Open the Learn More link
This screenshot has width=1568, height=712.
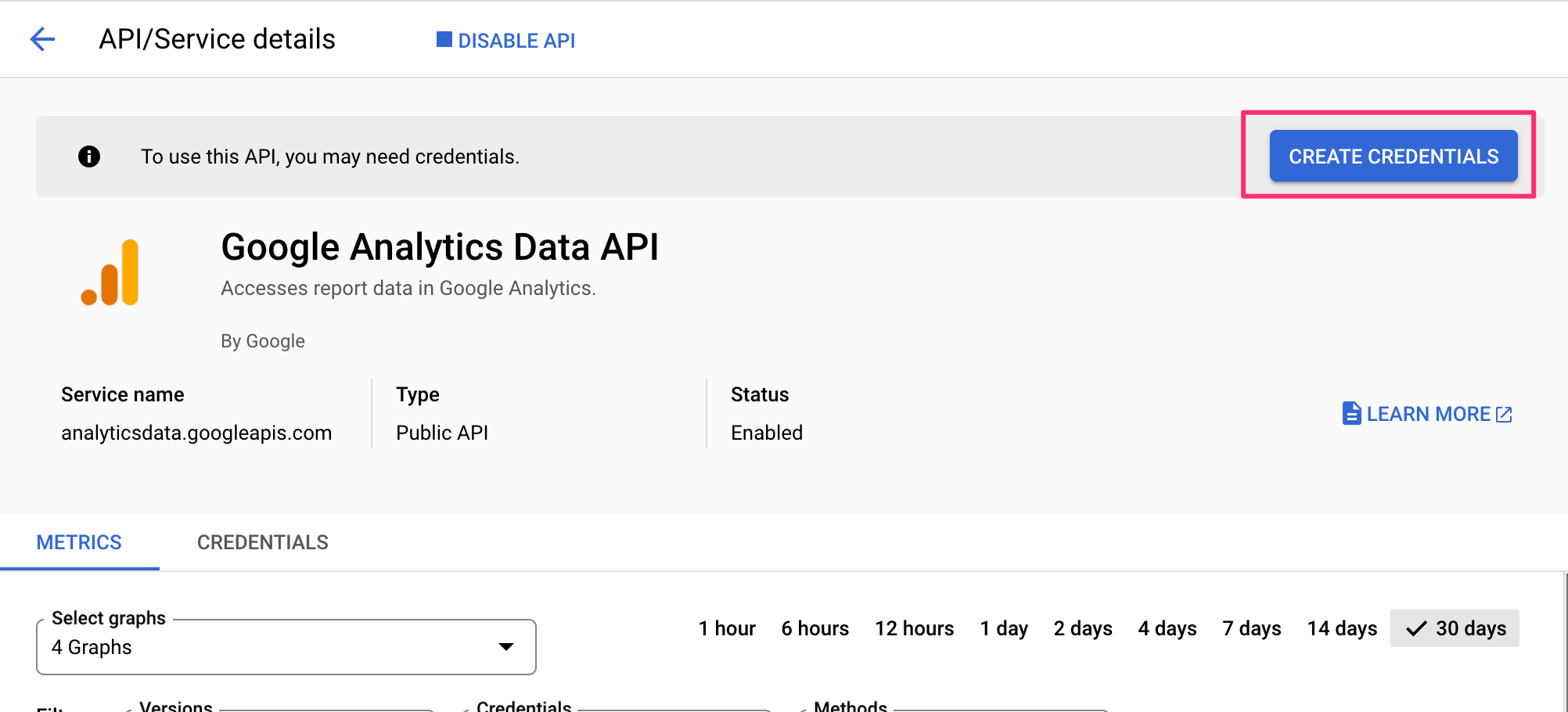tap(1428, 414)
